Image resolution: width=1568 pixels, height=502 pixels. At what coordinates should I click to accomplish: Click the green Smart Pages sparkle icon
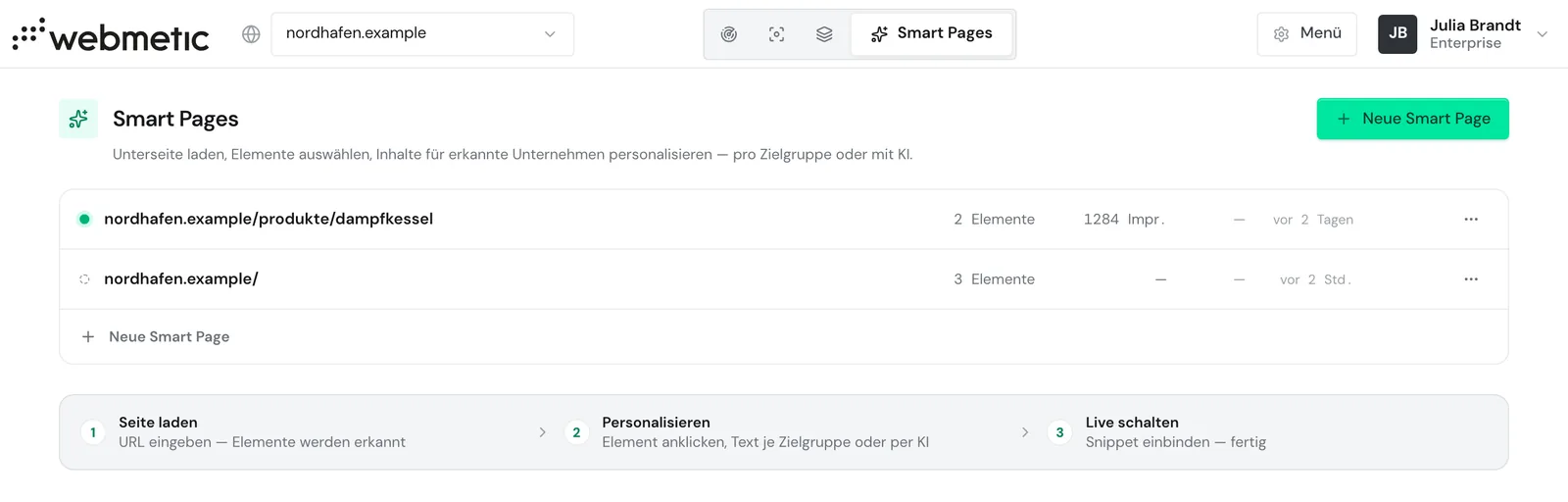(78, 119)
